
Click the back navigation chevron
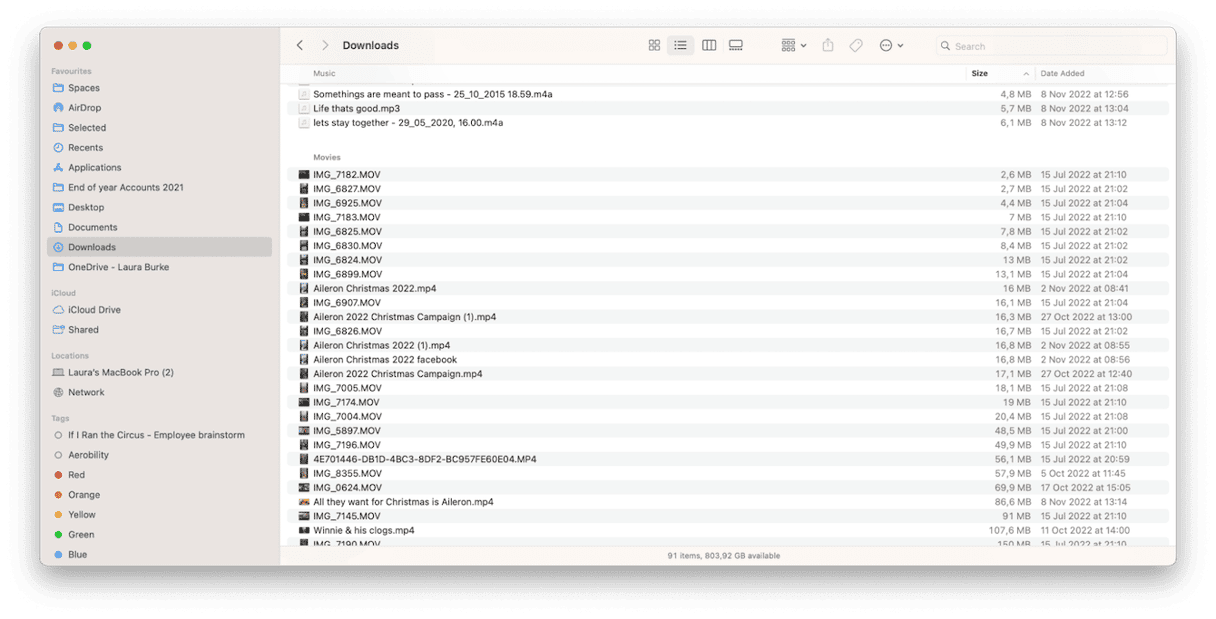[299, 45]
